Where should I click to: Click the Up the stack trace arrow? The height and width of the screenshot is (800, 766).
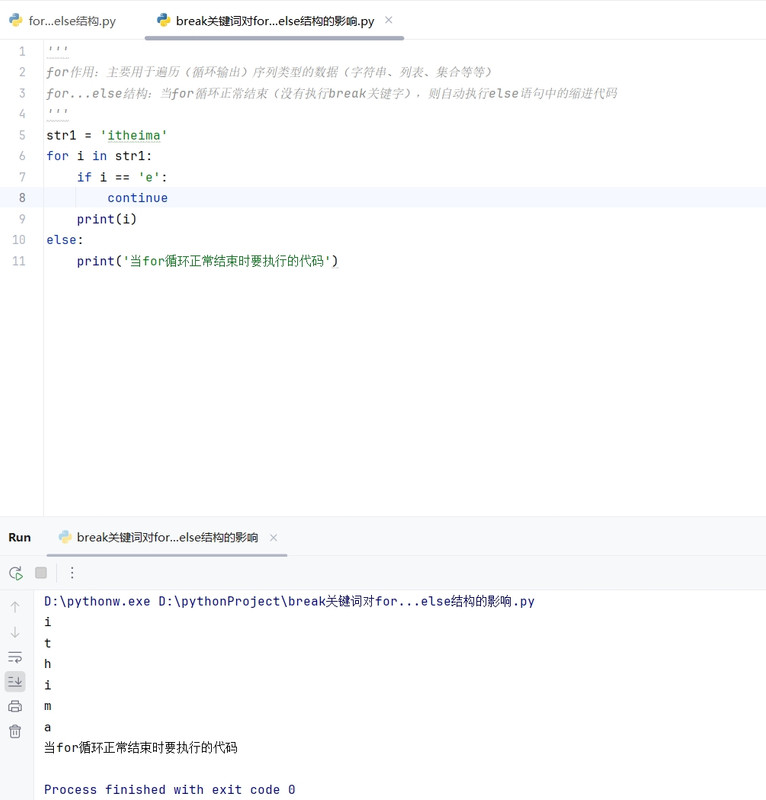(15, 607)
